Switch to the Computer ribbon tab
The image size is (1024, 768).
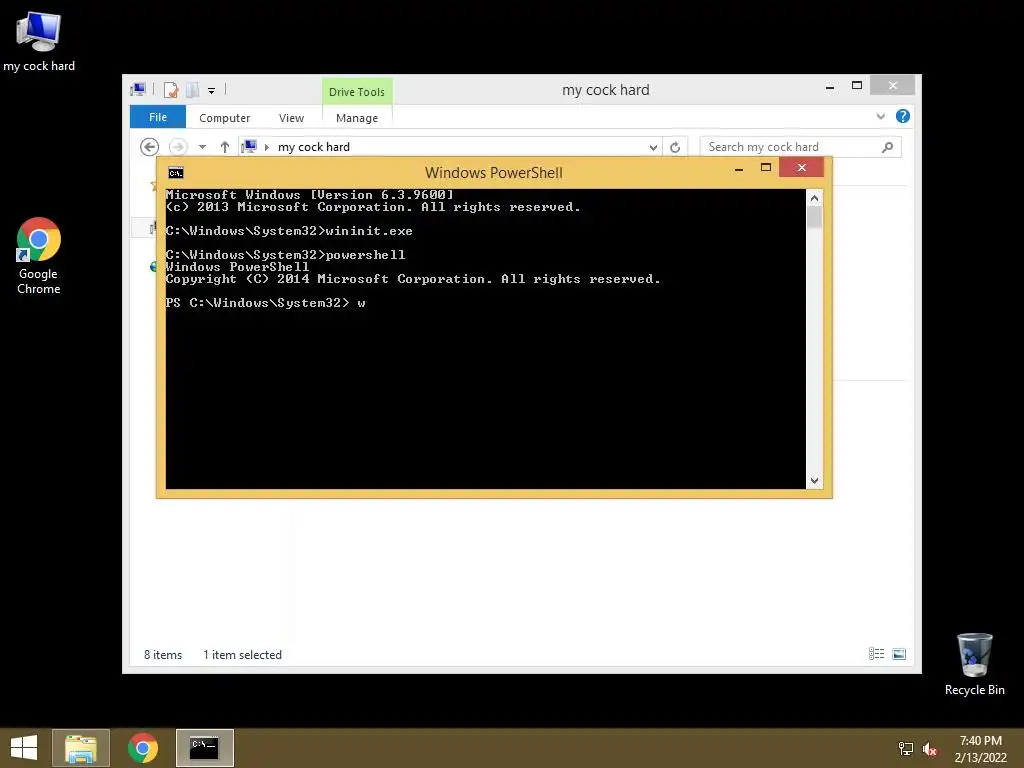(x=225, y=118)
